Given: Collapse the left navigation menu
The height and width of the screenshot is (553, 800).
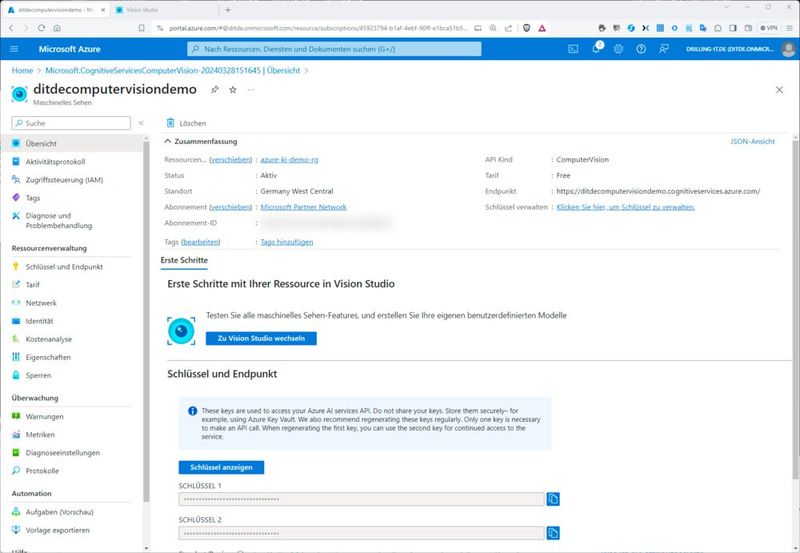Looking at the screenshot, I should tap(141, 123).
